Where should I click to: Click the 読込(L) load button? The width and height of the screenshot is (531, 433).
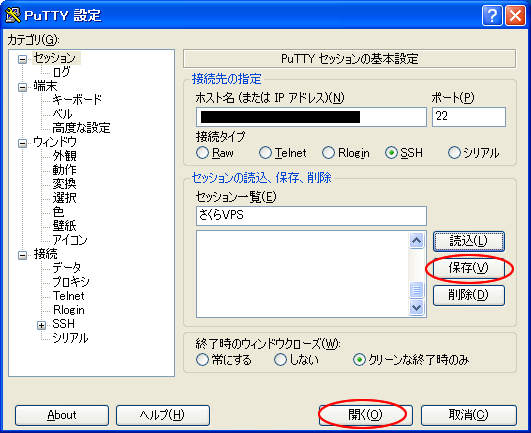click(x=469, y=241)
